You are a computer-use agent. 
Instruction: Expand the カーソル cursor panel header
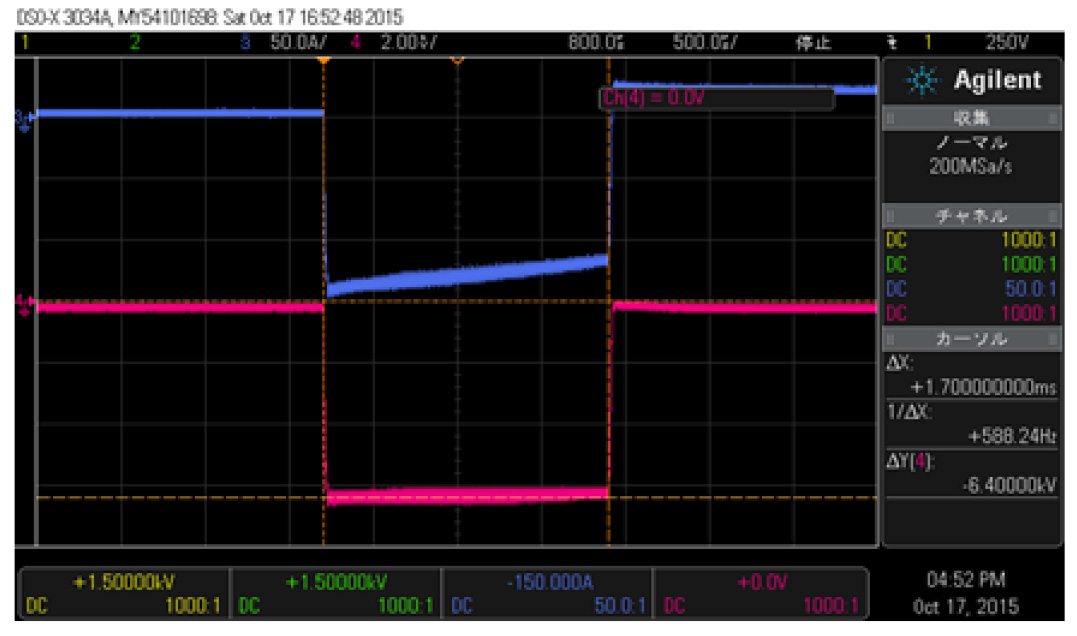(x=971, y=340)
